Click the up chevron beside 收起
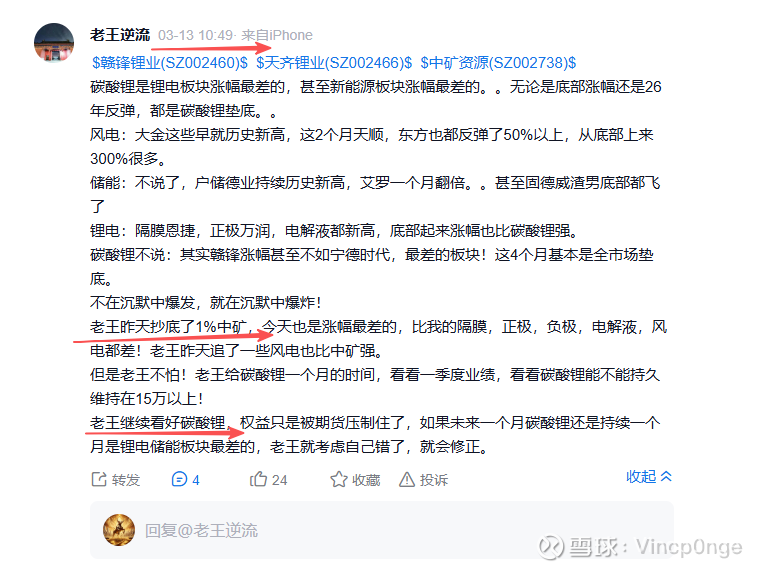The image size is (764, 570). click(666, 476)
